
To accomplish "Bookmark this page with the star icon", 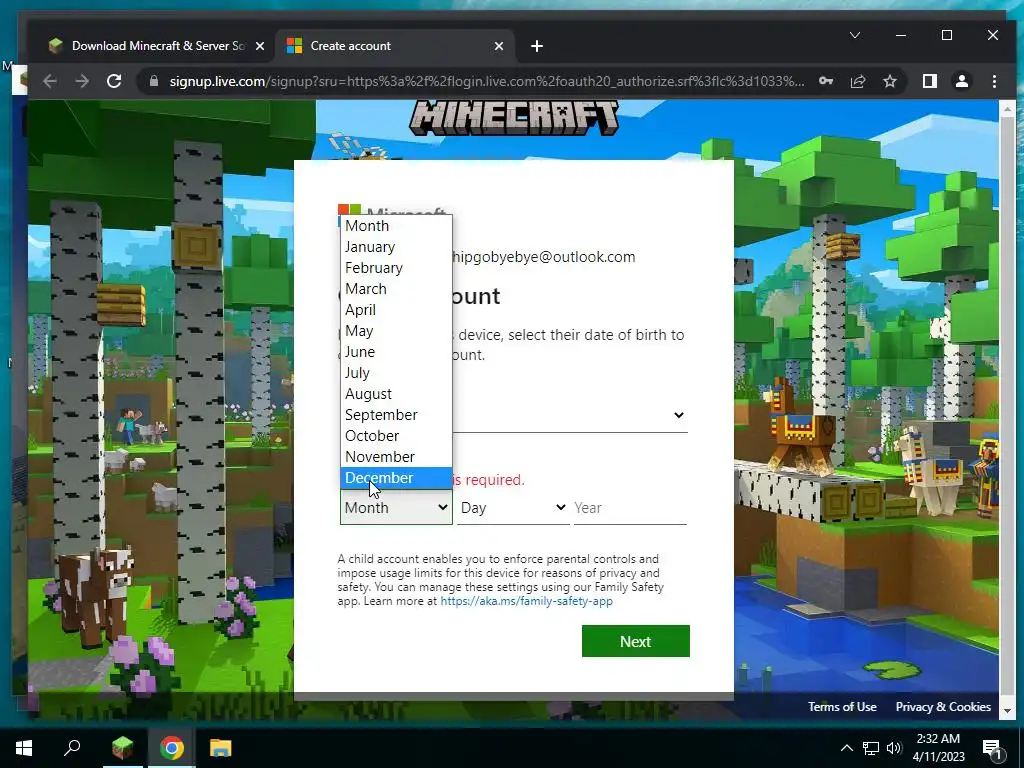I will [889, 82].
